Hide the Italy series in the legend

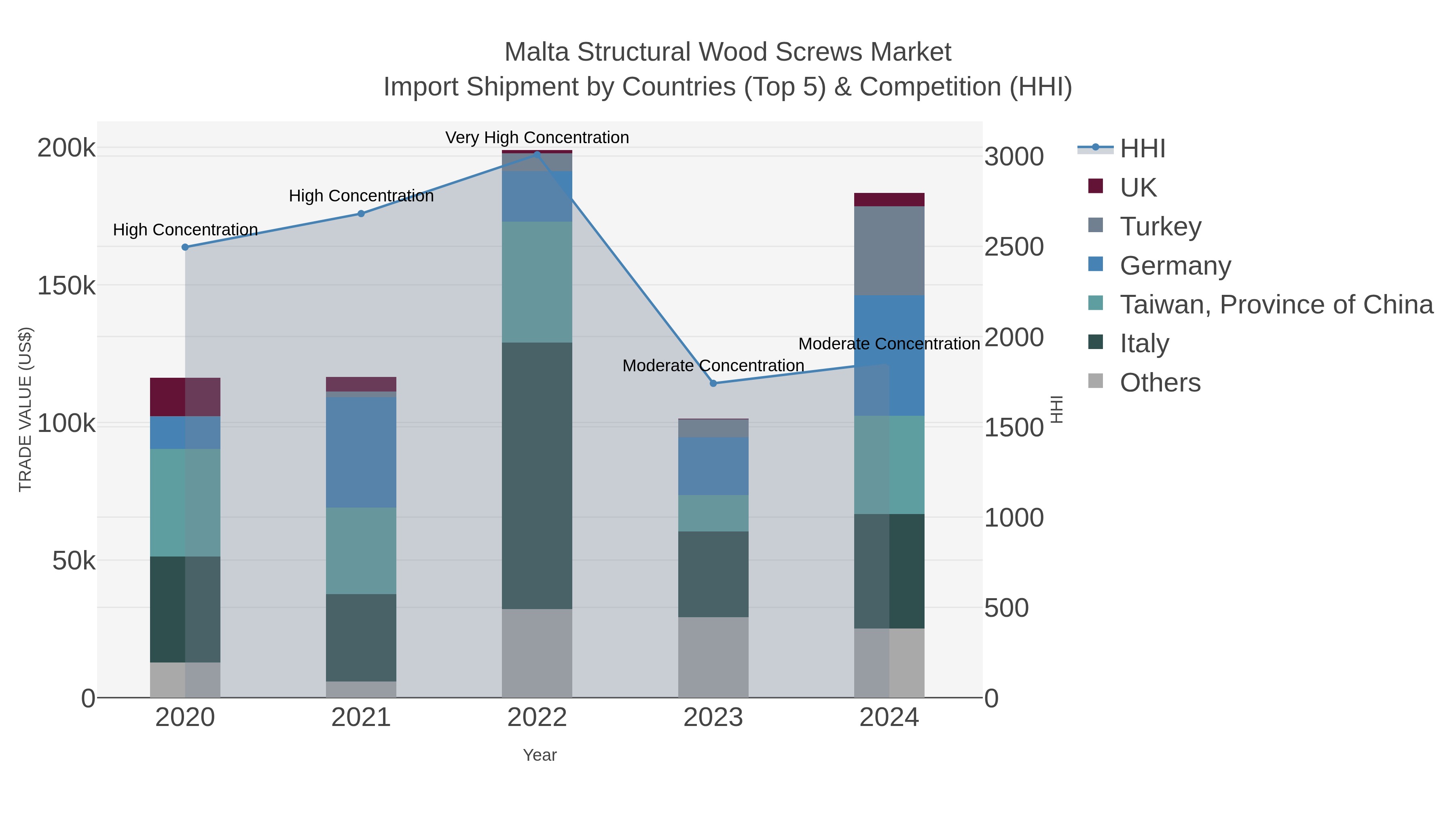(1128, 343)
